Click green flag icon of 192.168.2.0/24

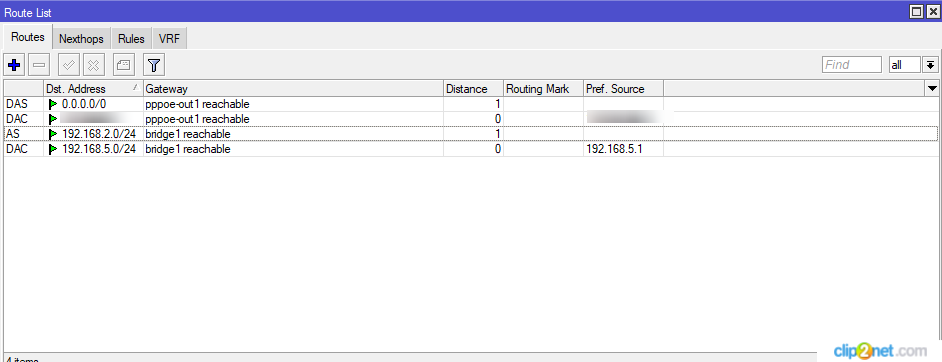click(x=53, y=134)
